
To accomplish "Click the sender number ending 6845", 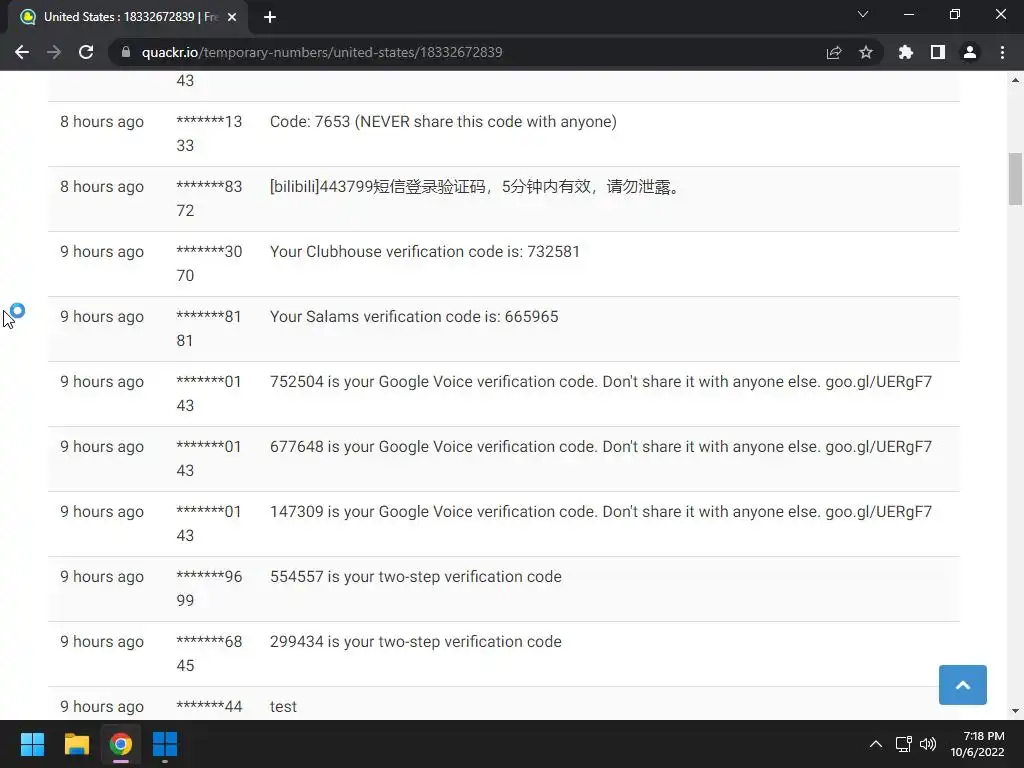I will coord(209,653).
